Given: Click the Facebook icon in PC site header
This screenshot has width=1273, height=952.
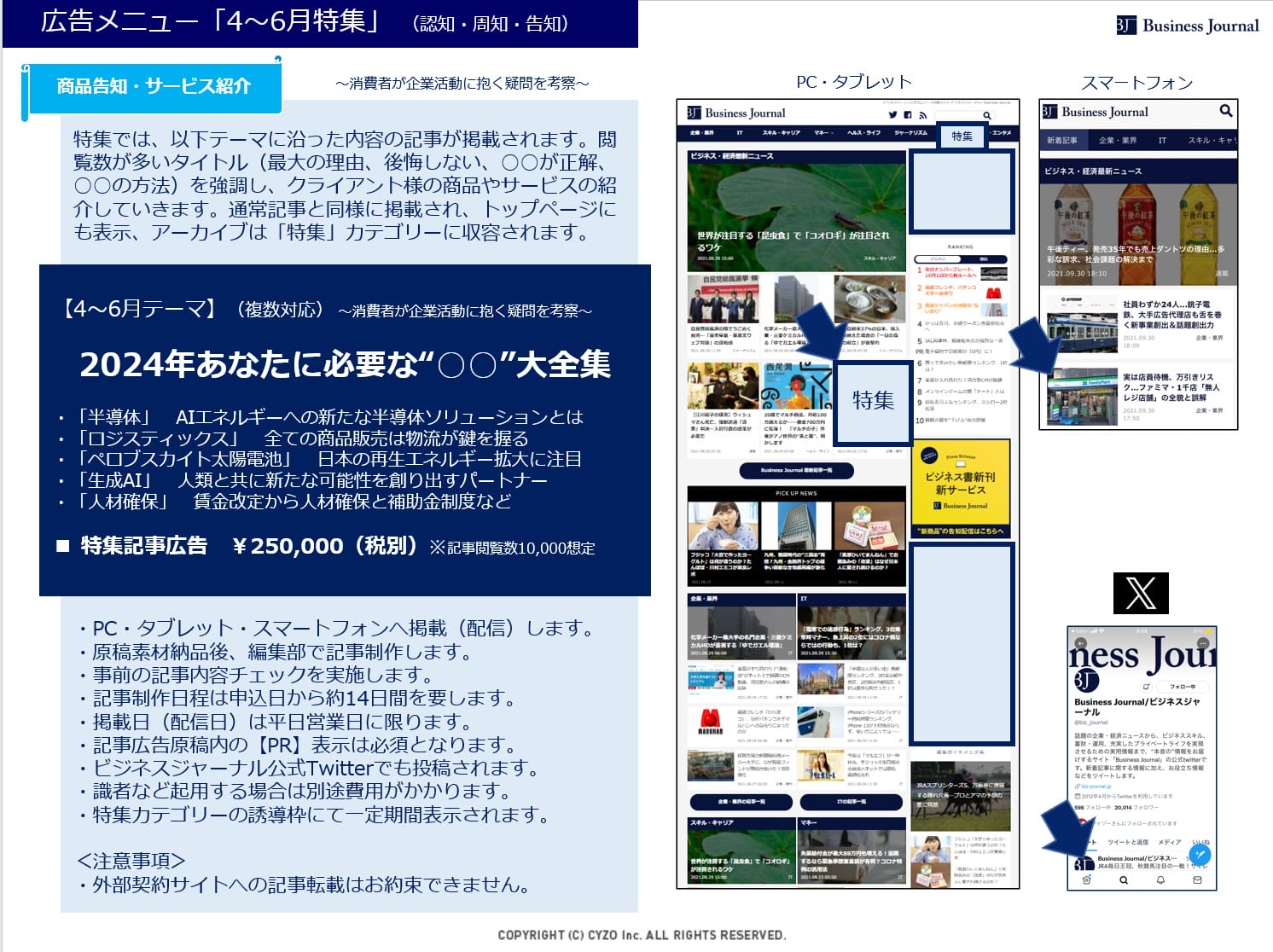Looking at the screenshot, I should click(909, 115).
